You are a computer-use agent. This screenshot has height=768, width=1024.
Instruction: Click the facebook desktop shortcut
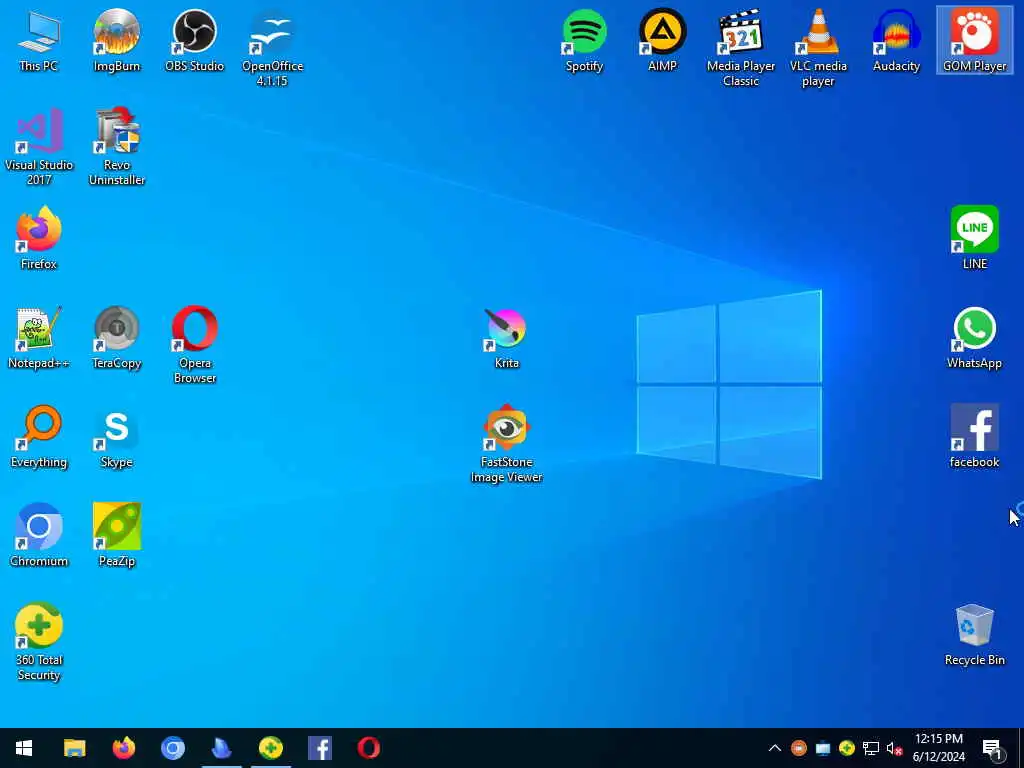(x=974, y=437)
